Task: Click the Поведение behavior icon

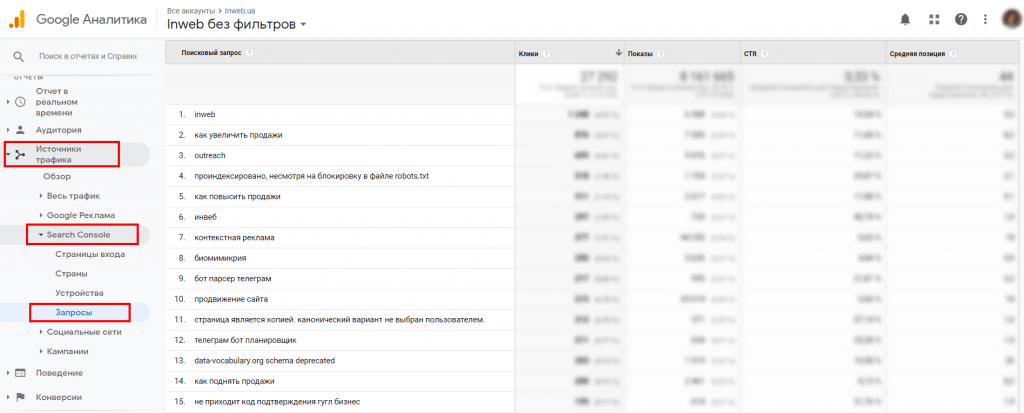Action: [20, 373]
